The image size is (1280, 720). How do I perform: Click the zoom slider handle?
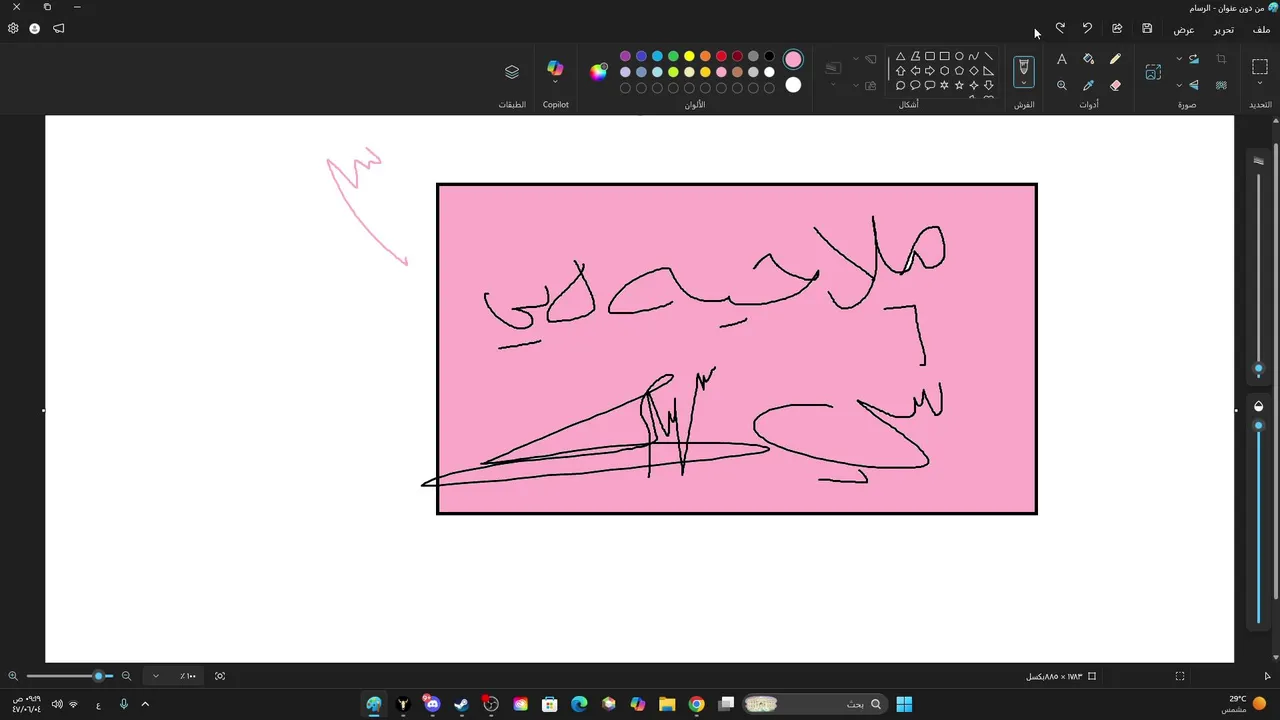click(98, 676)
